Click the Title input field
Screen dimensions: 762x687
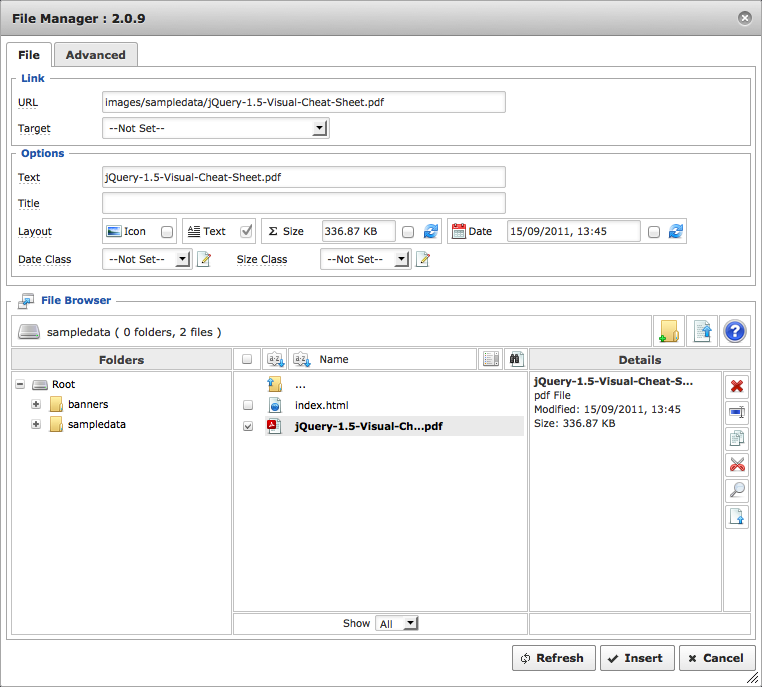pos(304,203)
